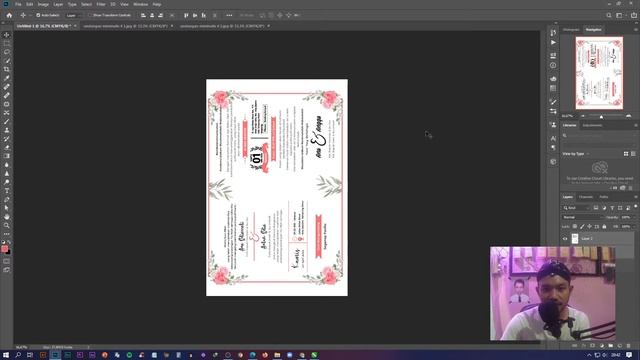Select the Hand tool

tap(7, 217)
